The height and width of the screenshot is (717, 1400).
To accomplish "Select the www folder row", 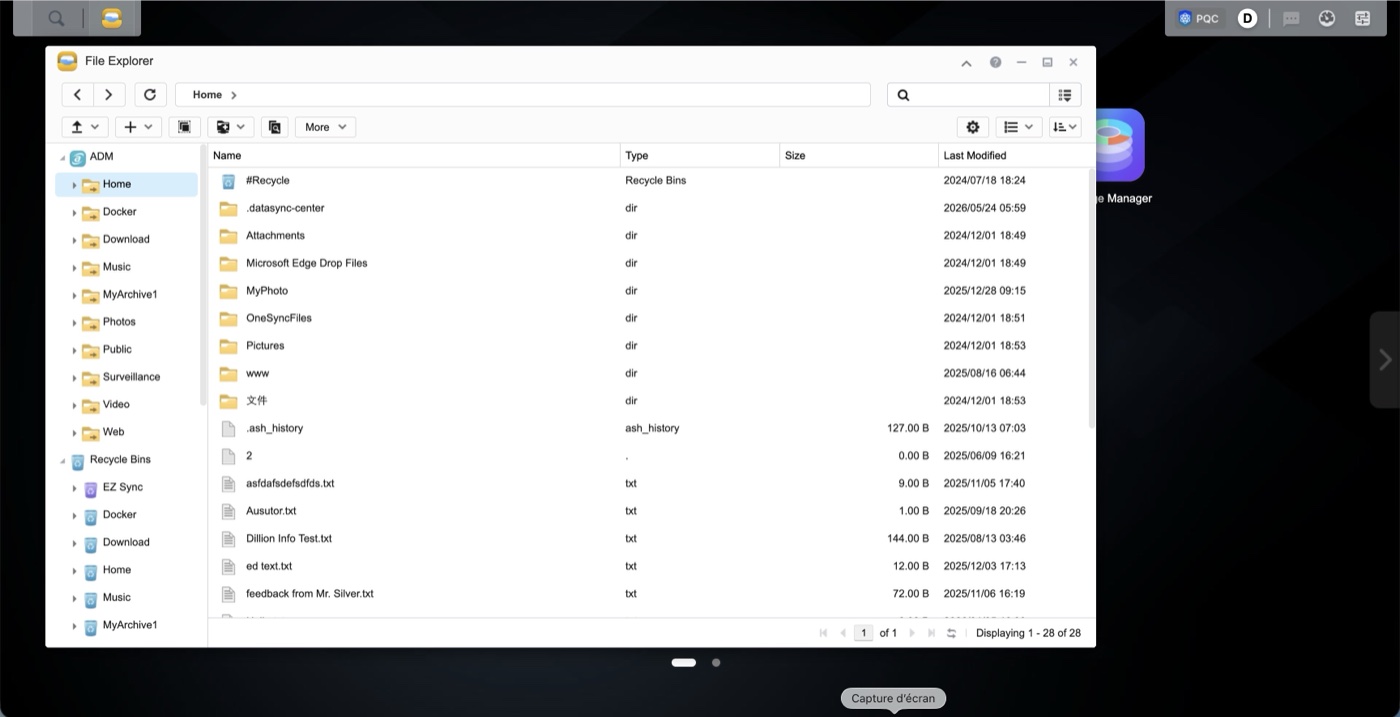I will click(x=648, y=373).
